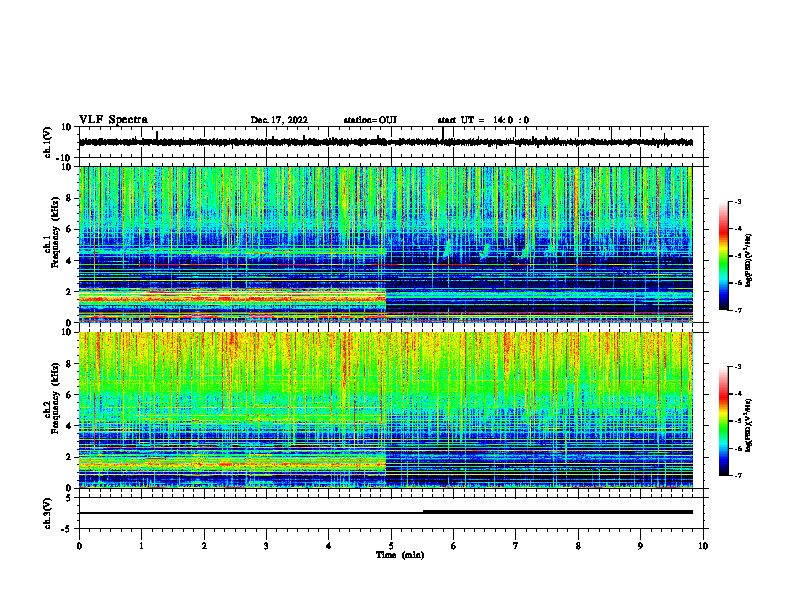Click the 'start UT = 14:0 :0' label

tap(483, 120)
